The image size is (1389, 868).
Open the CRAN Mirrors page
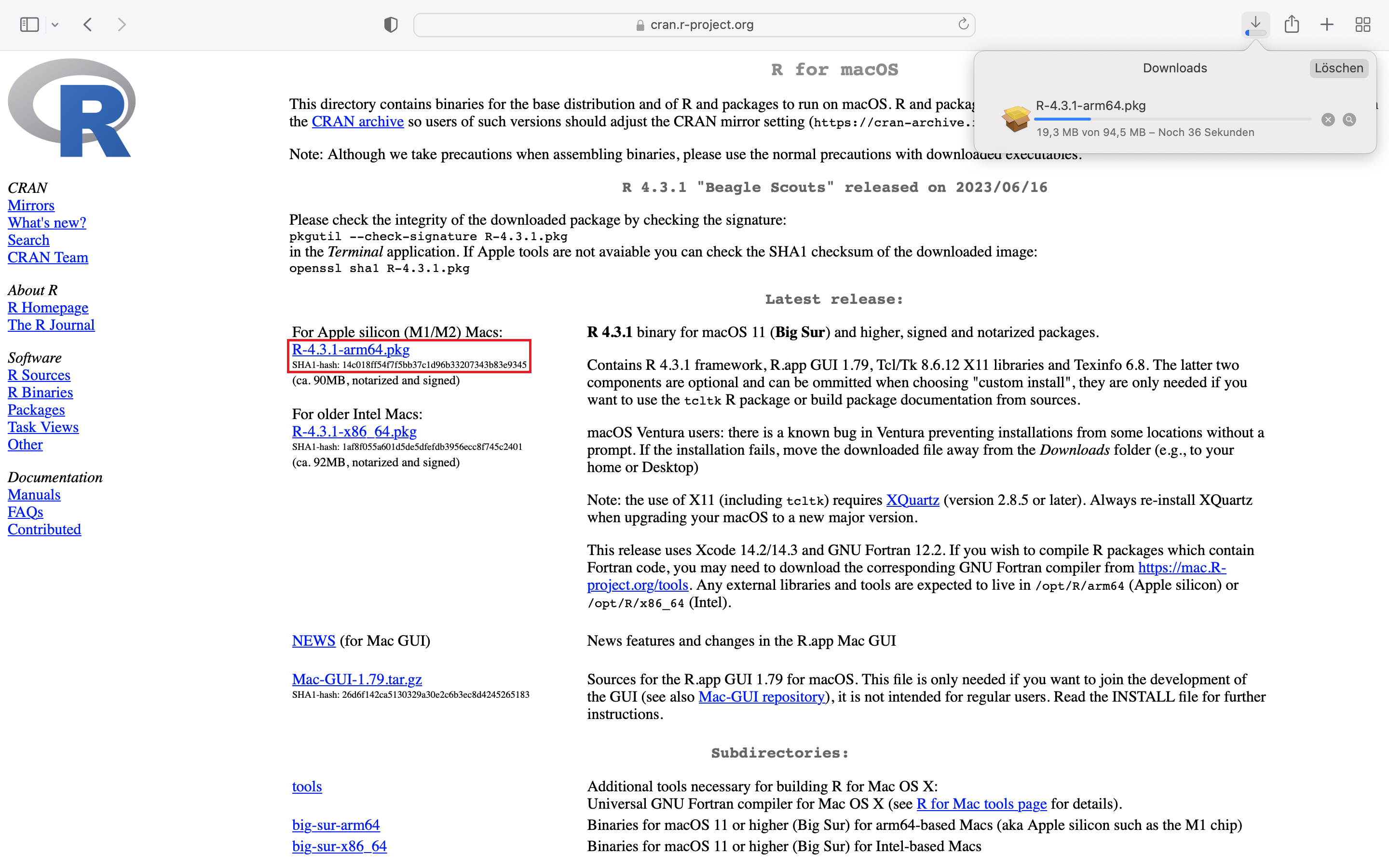(31, 205)
